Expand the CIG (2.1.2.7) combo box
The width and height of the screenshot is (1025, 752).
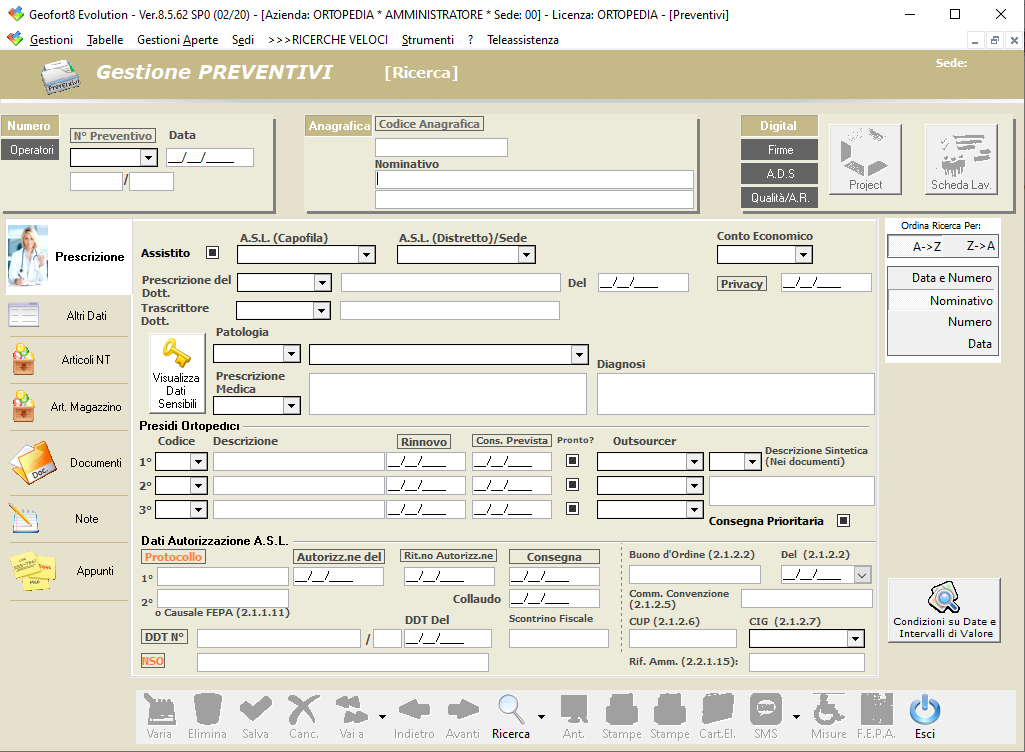point(855,639)
